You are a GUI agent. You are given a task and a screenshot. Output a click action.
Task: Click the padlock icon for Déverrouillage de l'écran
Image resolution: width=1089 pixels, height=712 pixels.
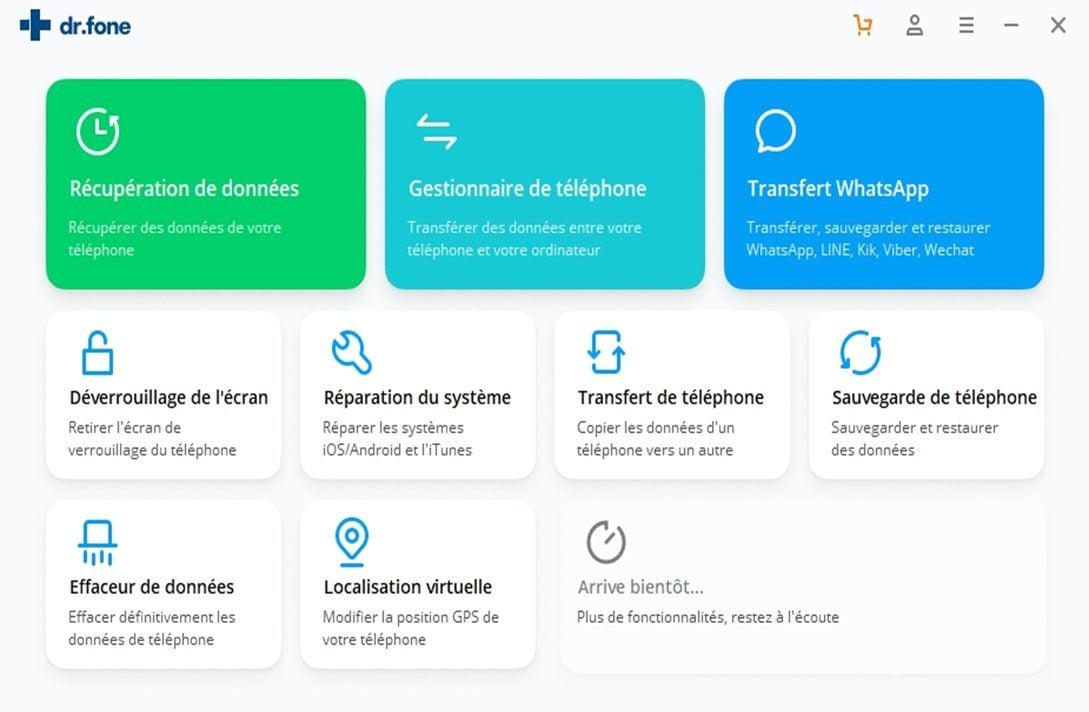pos(97,353)
